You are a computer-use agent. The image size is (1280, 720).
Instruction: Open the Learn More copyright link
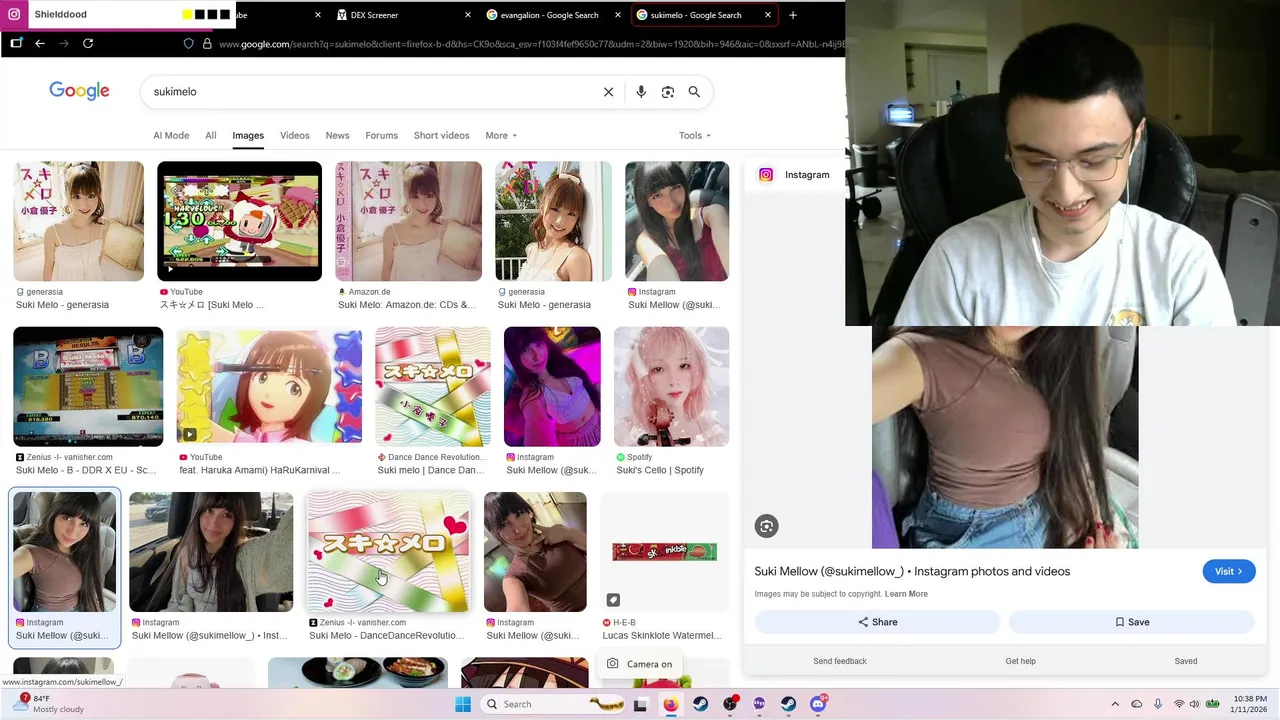[906, 594]
